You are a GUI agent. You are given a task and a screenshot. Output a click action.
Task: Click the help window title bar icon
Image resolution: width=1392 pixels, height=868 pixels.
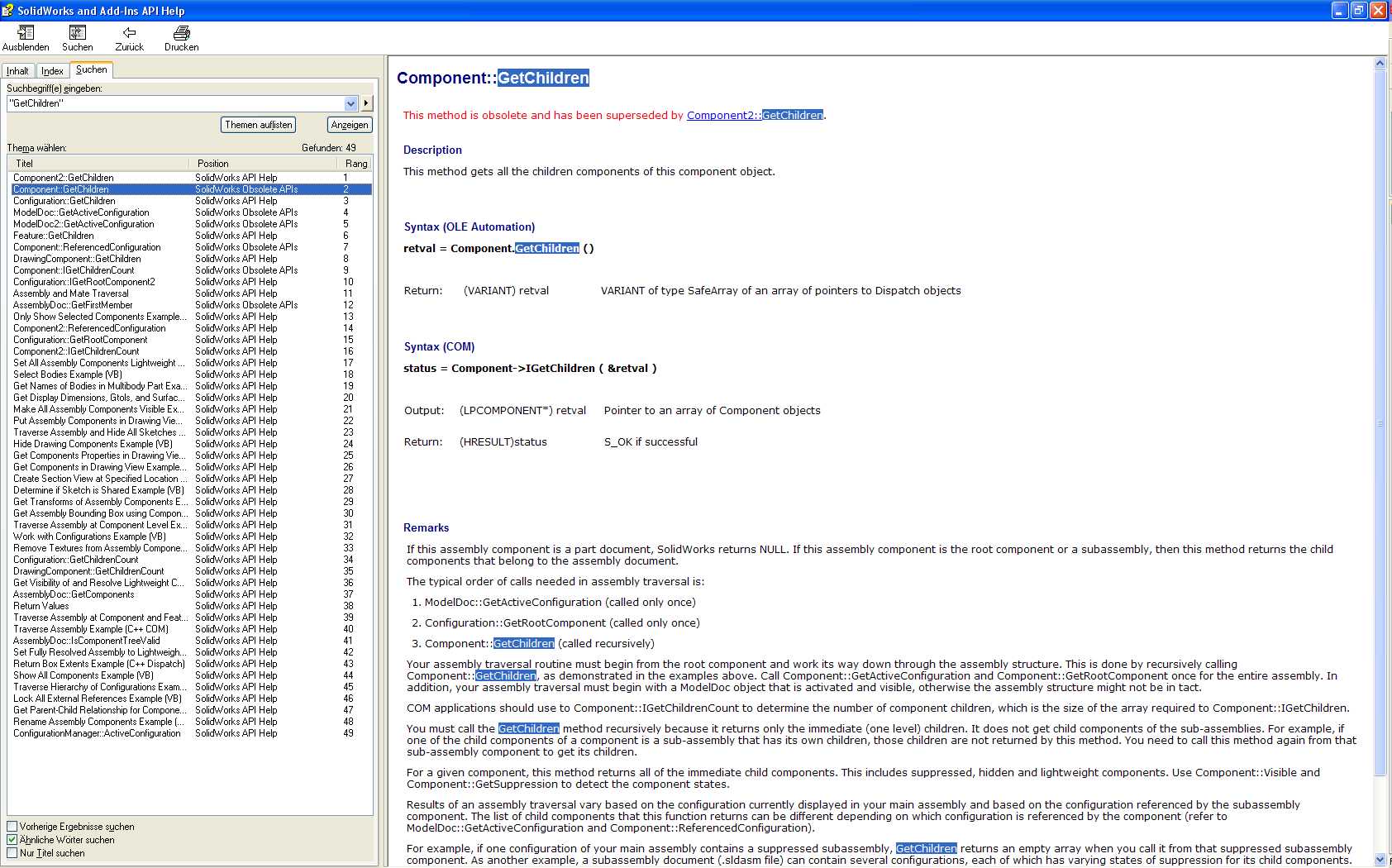click(x=8, y=10)
